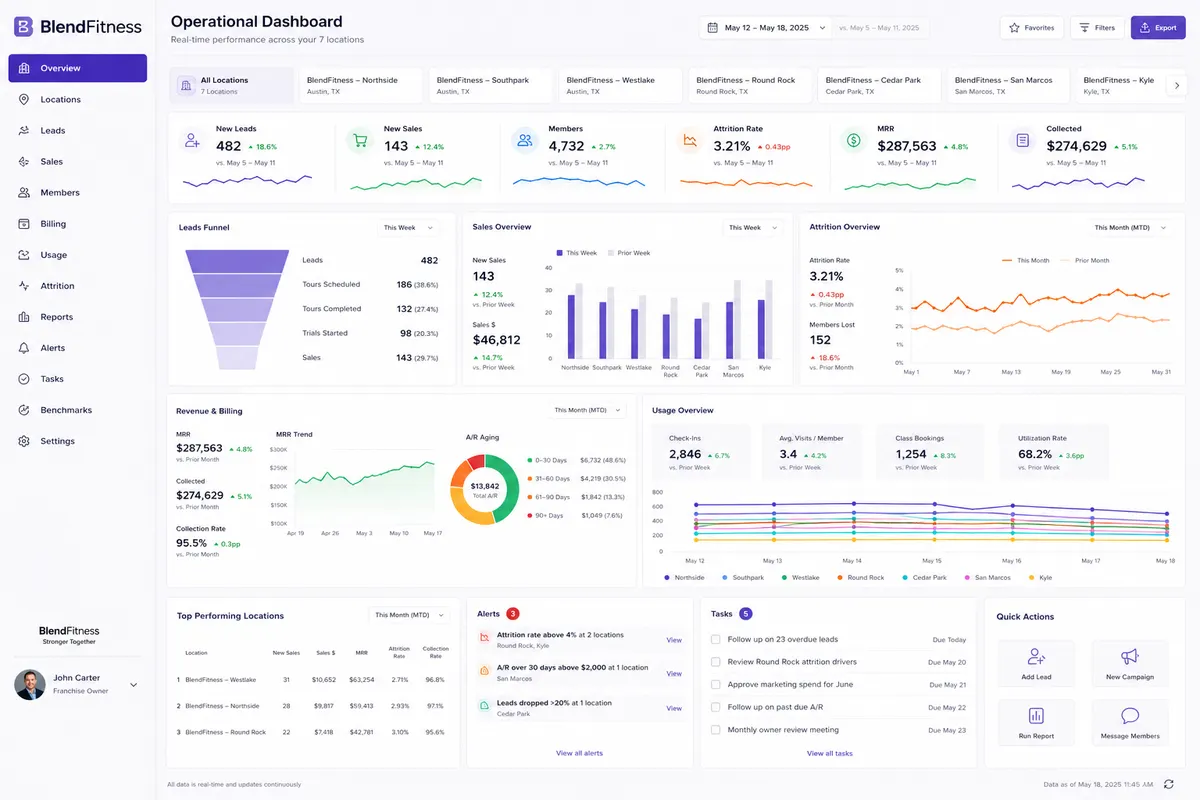Click the Settings gear icon in sidebar
The height and width of the screenshot is (800, 1200).
coord(24,441)
